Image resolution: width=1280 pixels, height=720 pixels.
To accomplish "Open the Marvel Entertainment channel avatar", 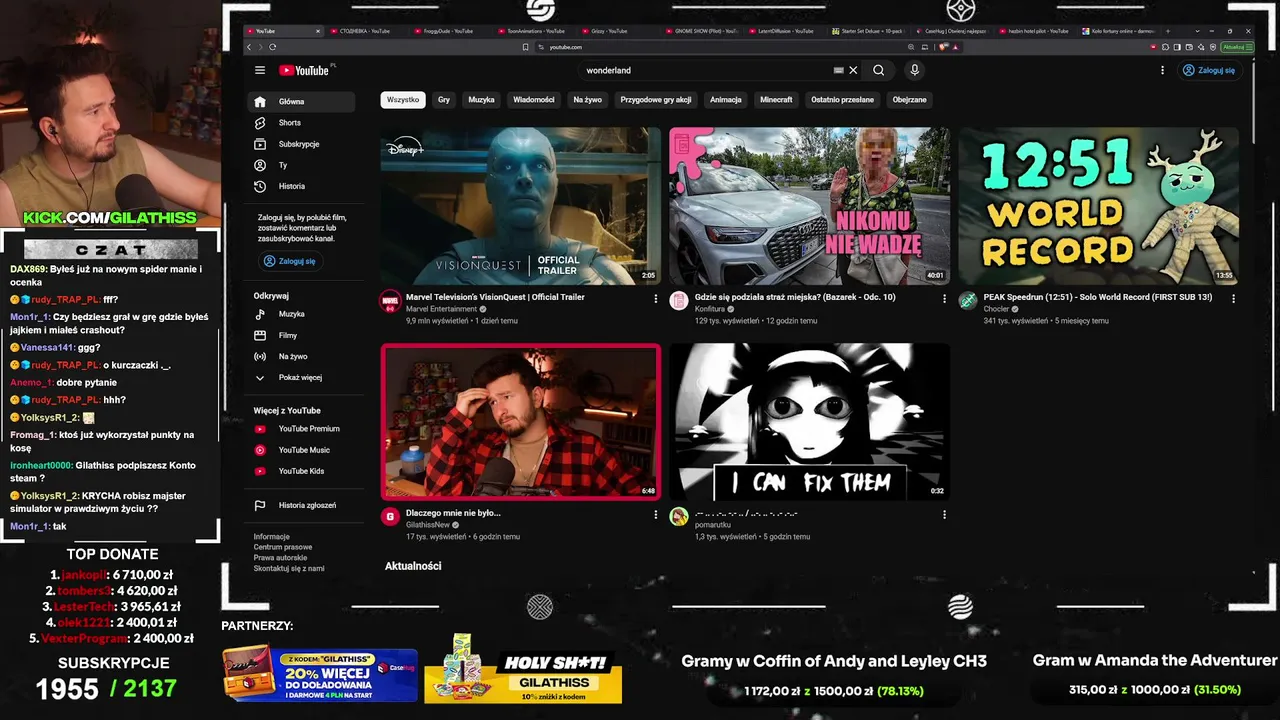I will click(390, 301).
